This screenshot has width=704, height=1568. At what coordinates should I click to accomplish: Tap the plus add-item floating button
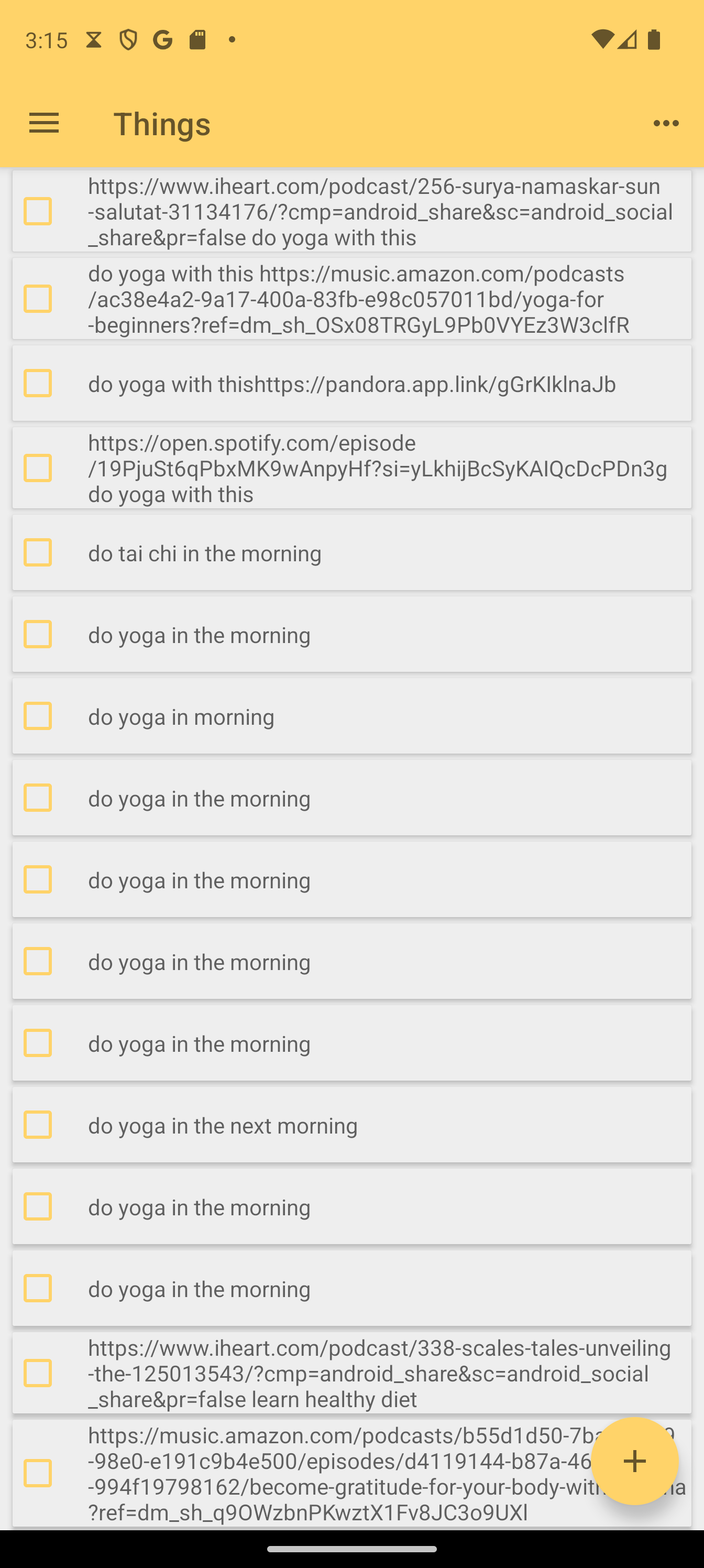point(634,1461)
